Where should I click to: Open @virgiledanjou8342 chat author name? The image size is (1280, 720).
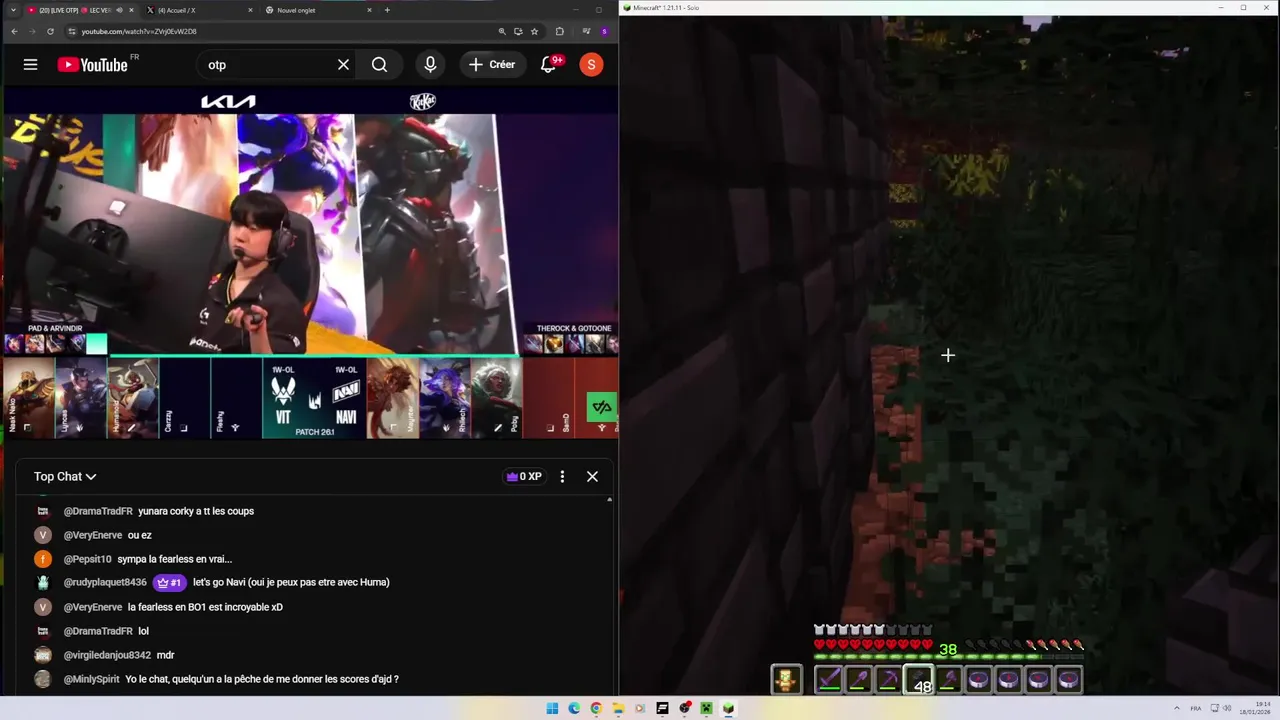tap(107, 655)
